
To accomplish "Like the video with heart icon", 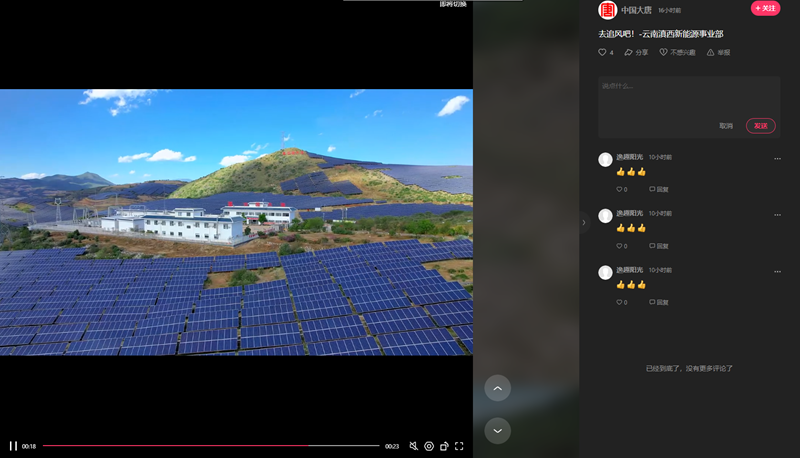I will pyautogui.click(x=603, y=52).
